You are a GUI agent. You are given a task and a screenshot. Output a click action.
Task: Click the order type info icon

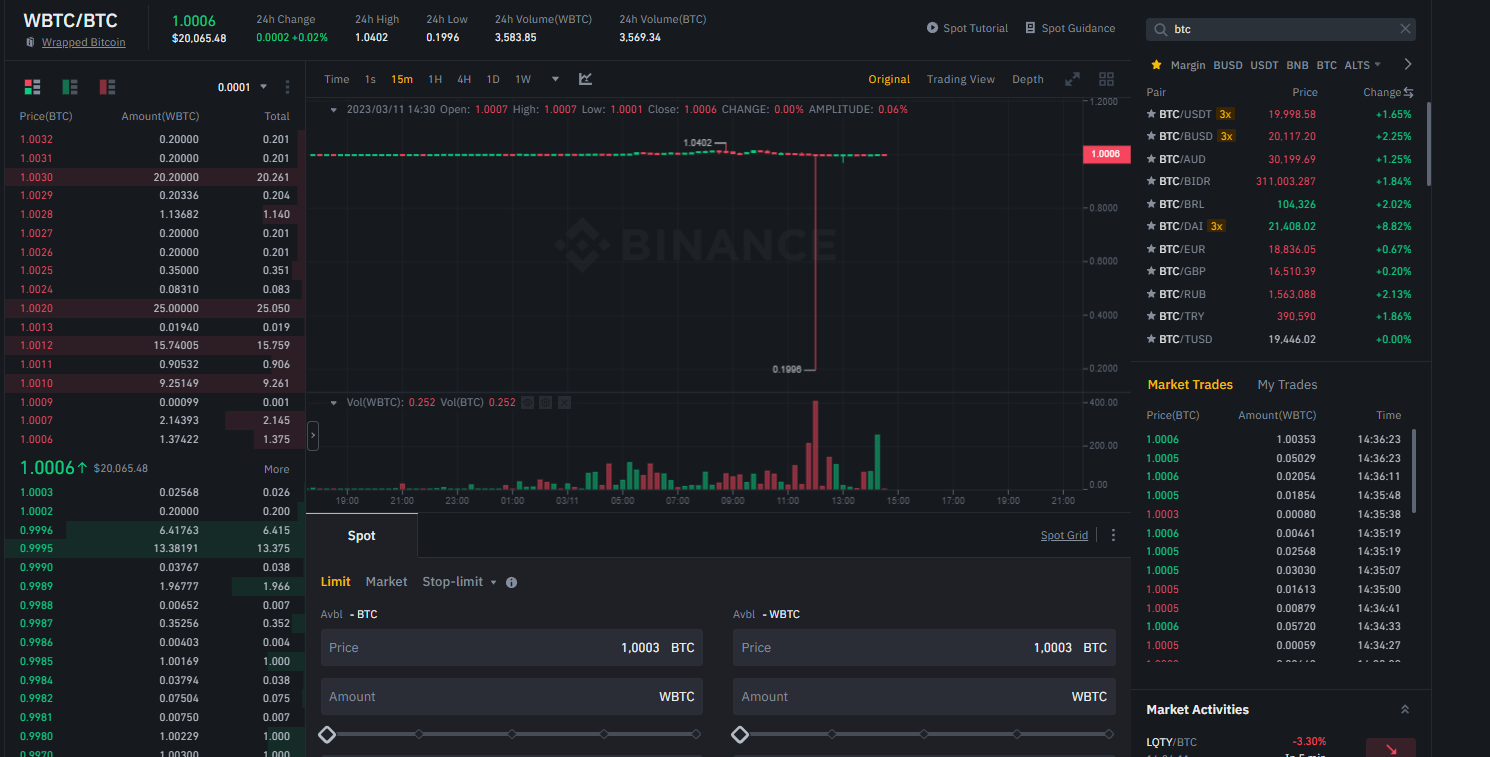512,582
